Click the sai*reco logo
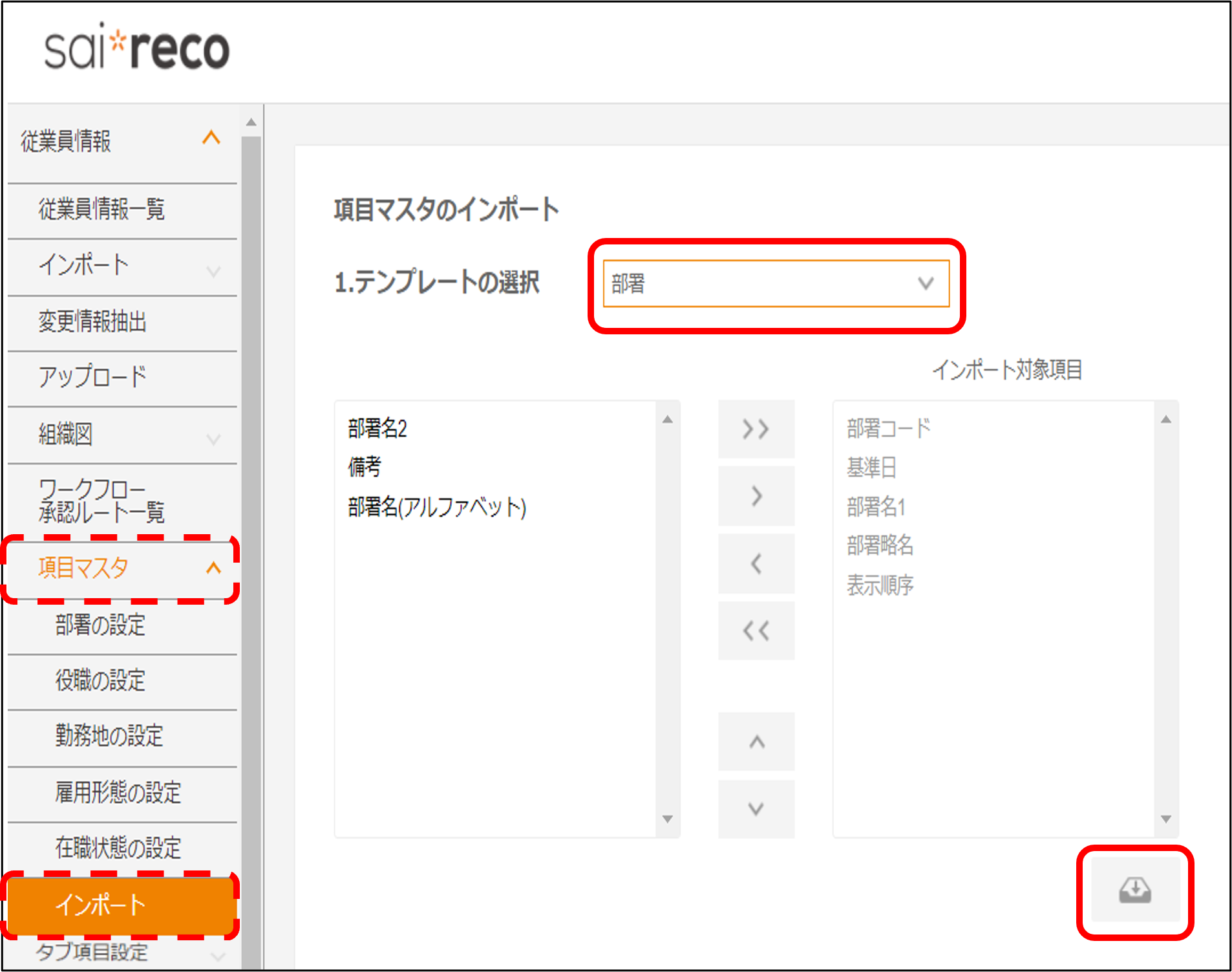Screen dimensions: 1232x972 pyautogui.click(x=136, y=49)
